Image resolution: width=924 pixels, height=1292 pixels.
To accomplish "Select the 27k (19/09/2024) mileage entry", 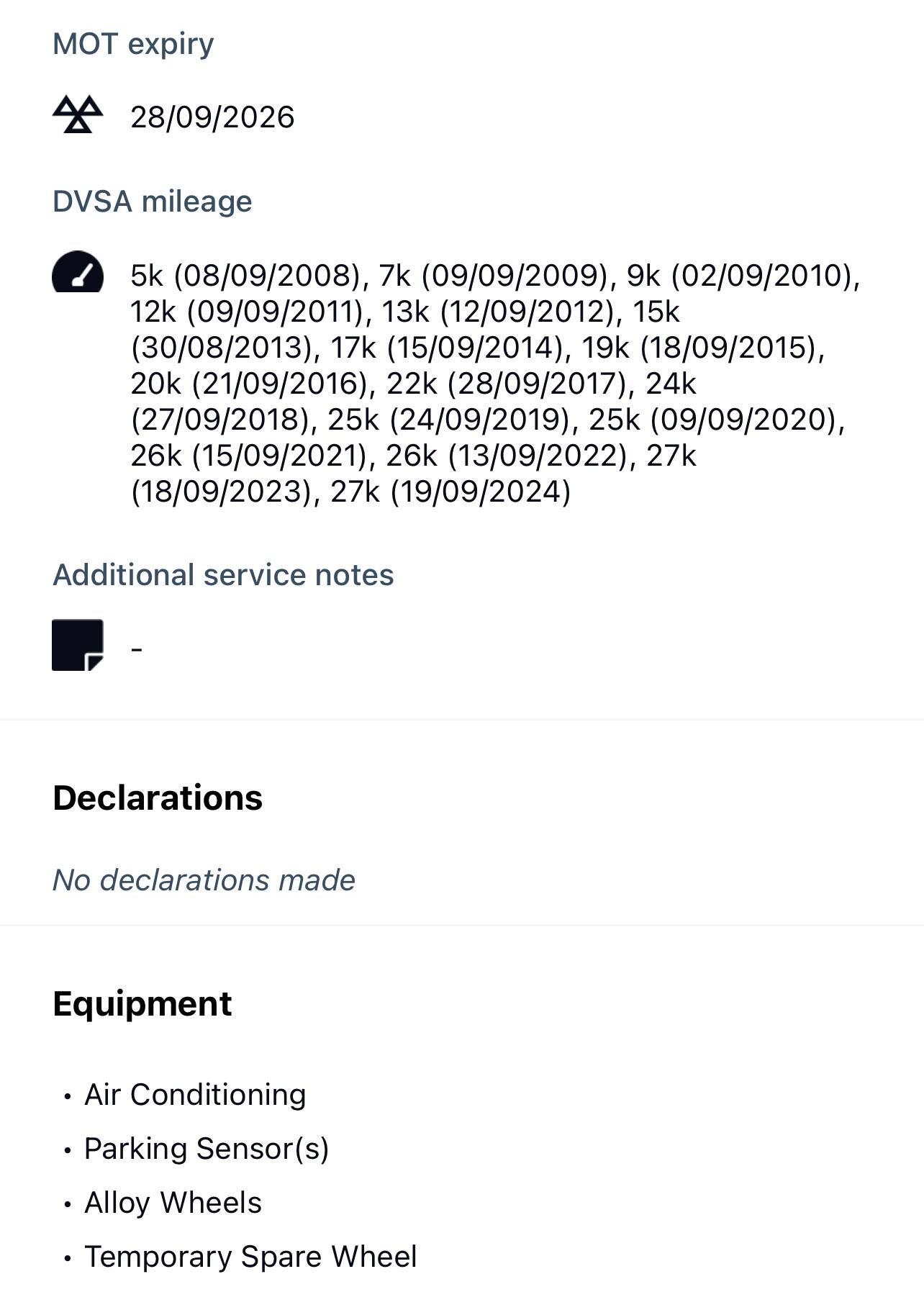I will pos(450,492).
